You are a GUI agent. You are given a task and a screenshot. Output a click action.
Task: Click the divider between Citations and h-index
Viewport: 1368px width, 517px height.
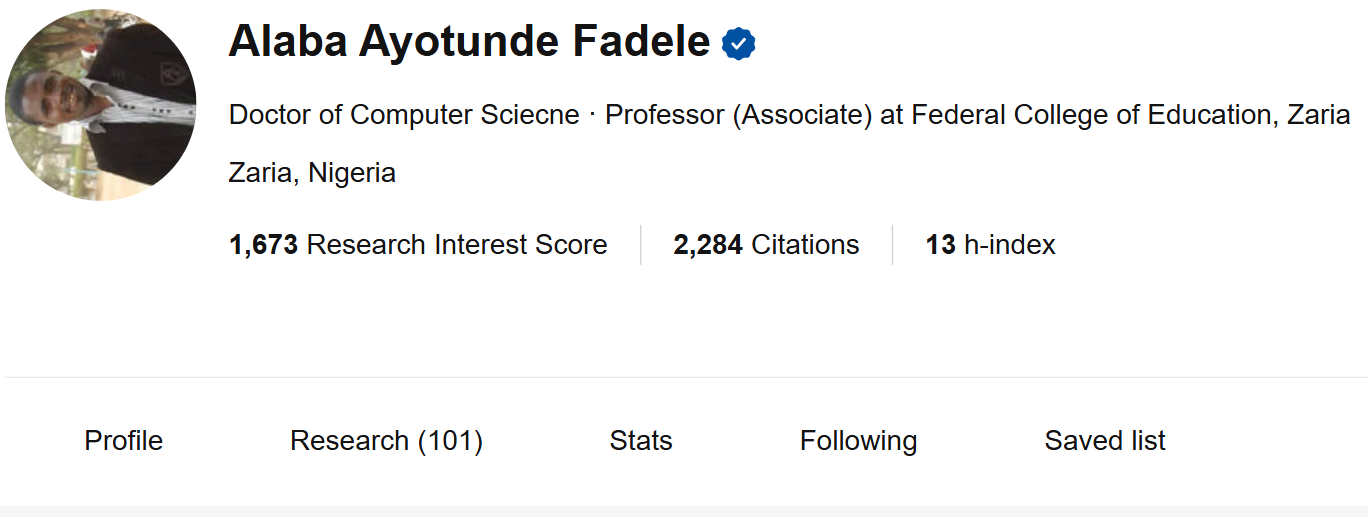point(892,245)
